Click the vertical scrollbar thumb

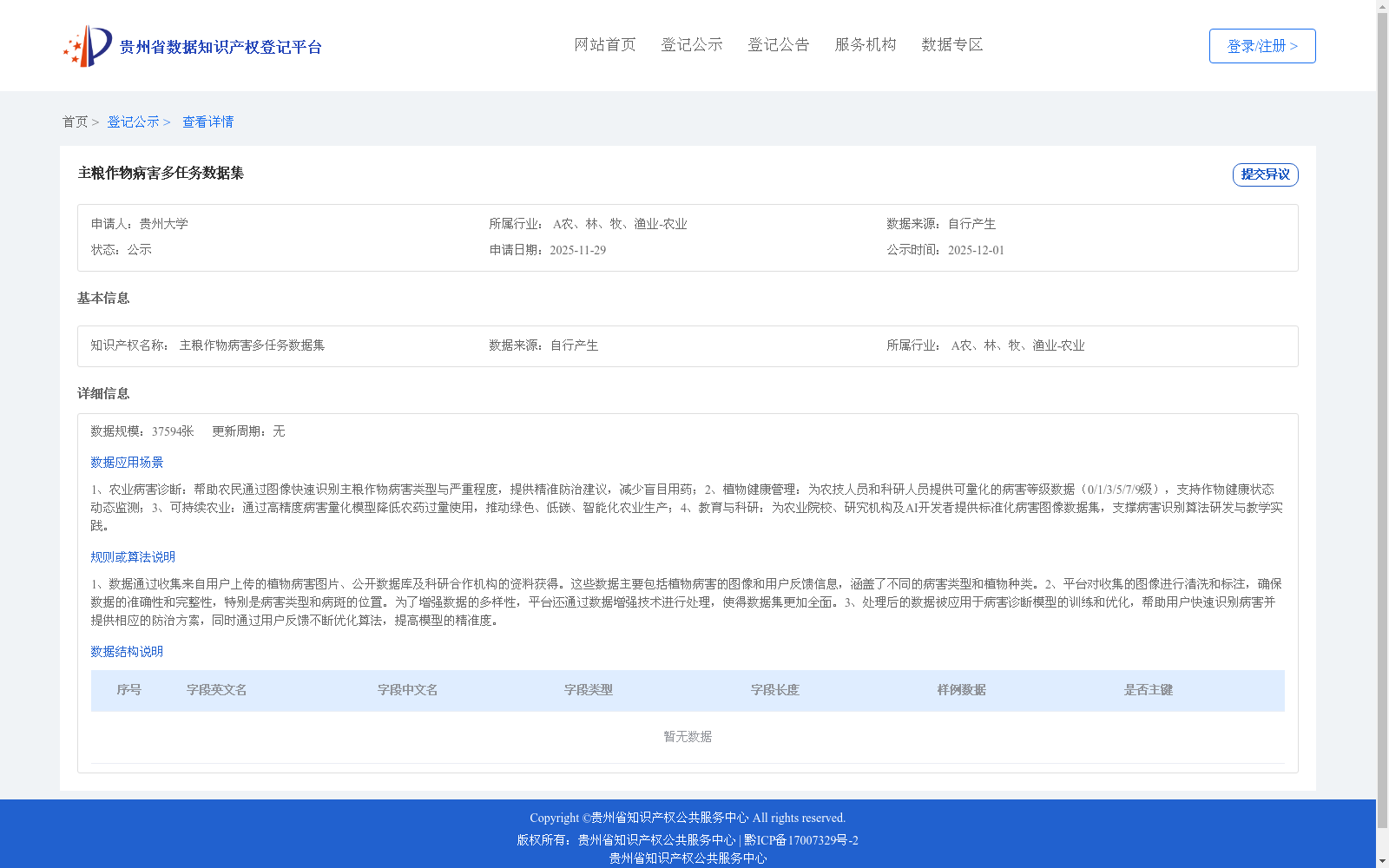pyautogui.click(x=1382, y=421)
